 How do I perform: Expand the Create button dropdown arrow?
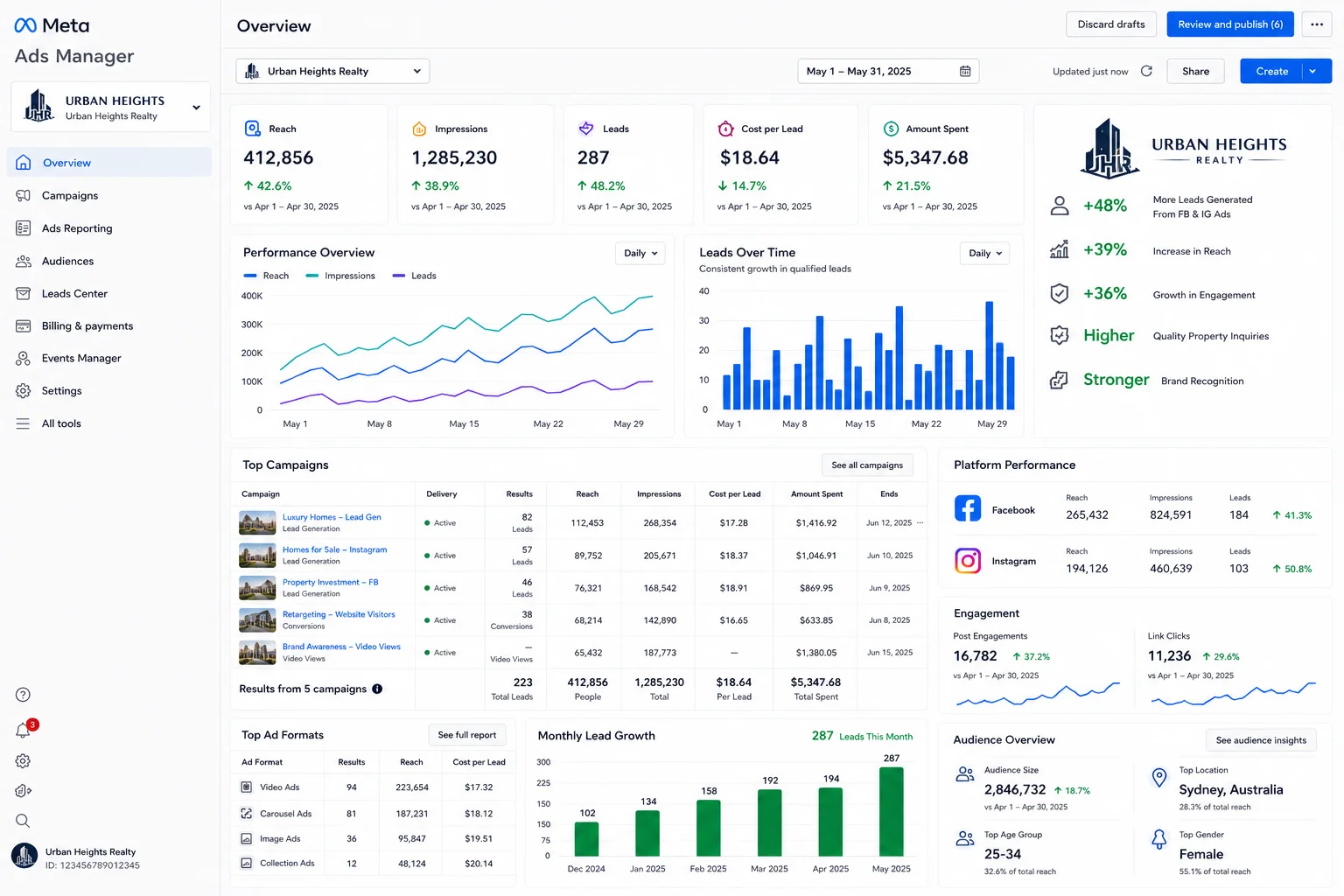1312,71
